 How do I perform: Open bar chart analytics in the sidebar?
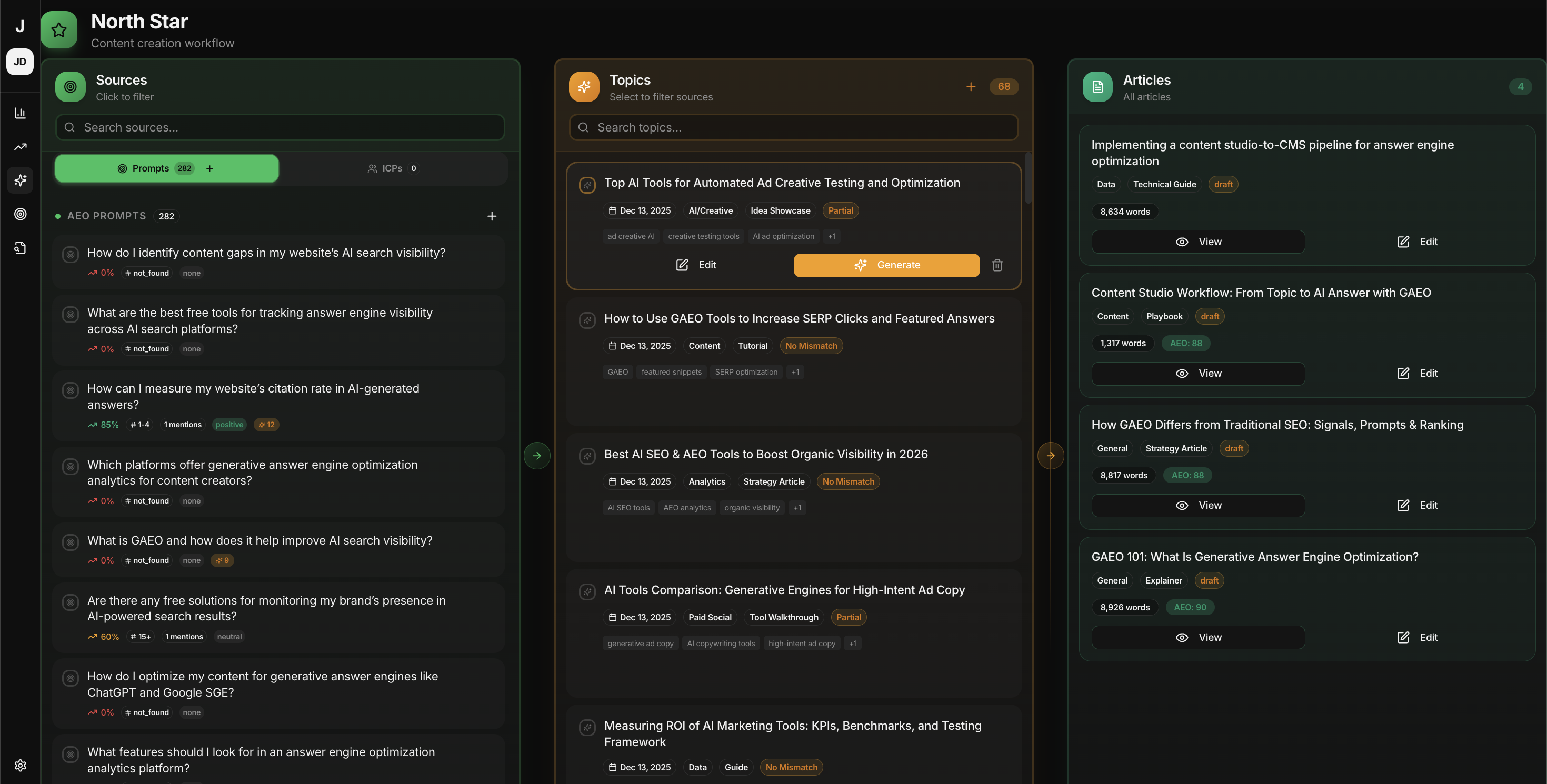coord(20,113)
